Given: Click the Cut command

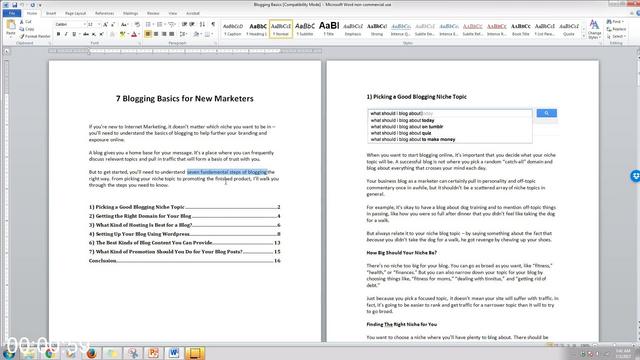Looking at the screenshot, I should pyautogui.click(x=26, y=22).
